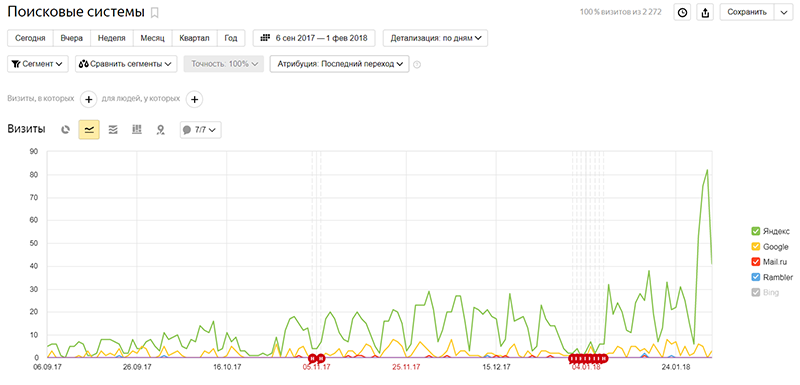Select the bar columns chart icon
Viewport: 800px width, 385px height.
137,130
